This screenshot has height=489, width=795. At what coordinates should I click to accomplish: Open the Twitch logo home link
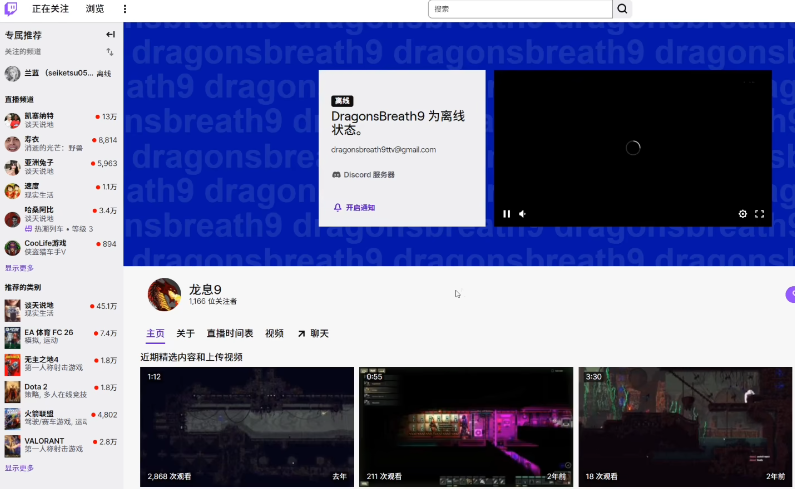11,9
